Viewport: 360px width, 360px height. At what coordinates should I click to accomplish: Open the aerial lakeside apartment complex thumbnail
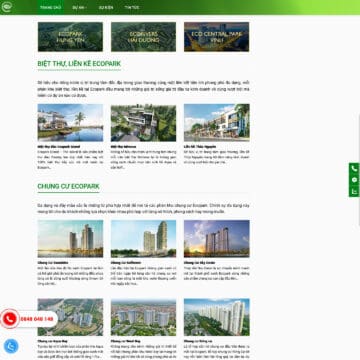pyautogui.click(x=70, y=317)
